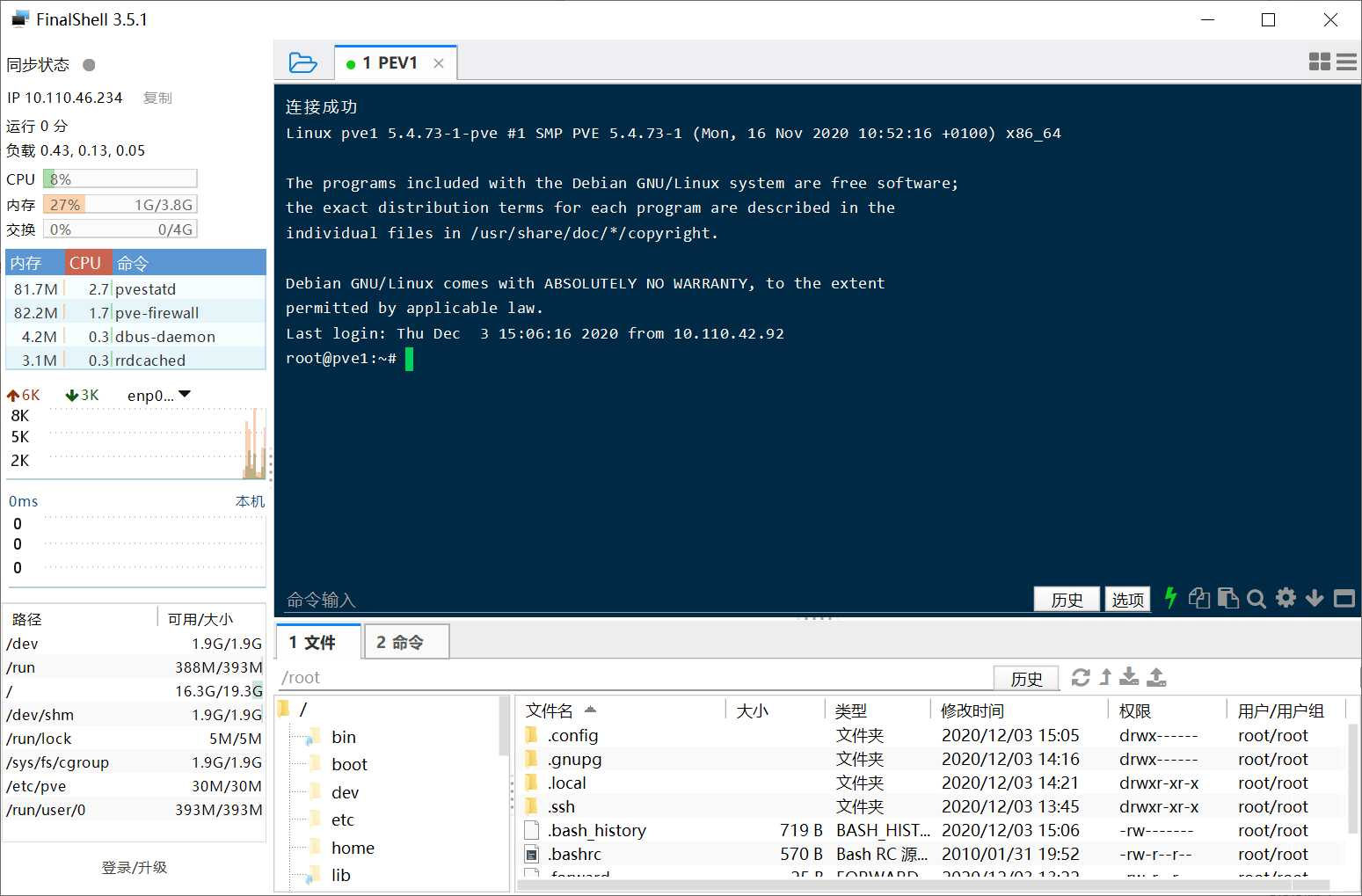Open terminal search magnifier icon
Screen dimensions: 1362x896
pos(1256,599)
